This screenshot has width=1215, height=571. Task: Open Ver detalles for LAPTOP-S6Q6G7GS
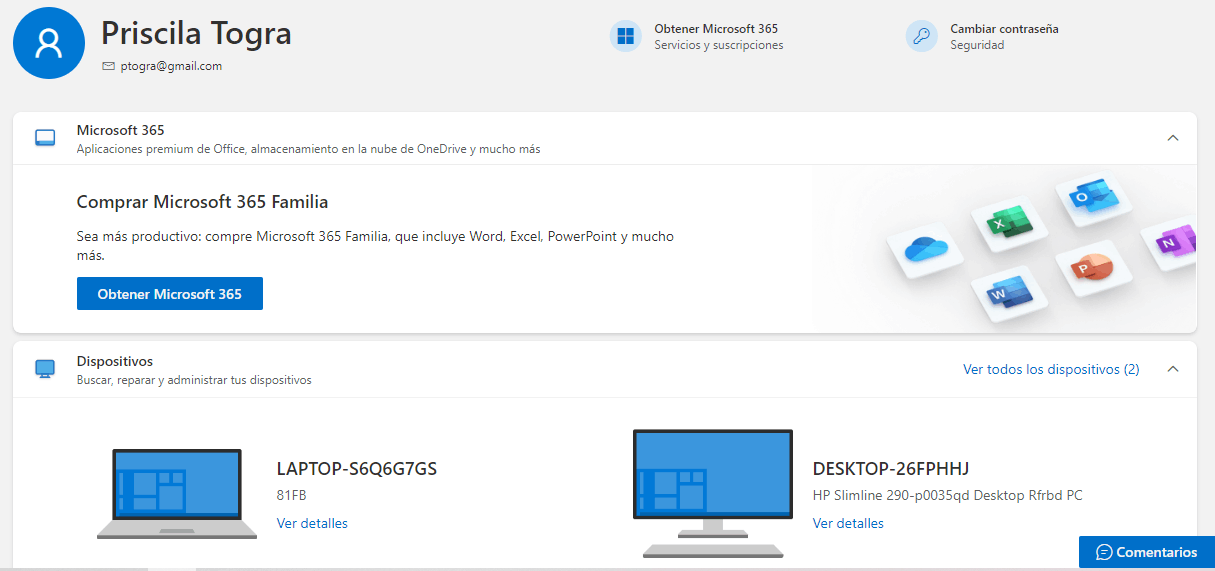click(312, 523)
